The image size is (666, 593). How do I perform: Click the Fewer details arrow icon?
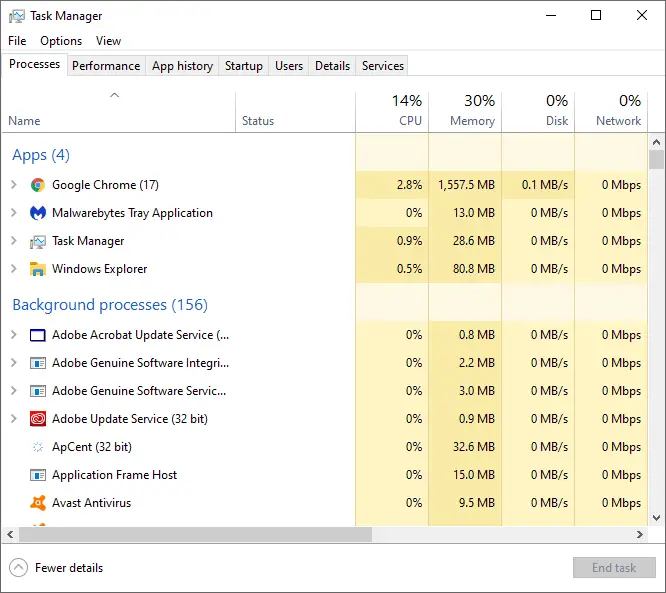pos(18,568)
